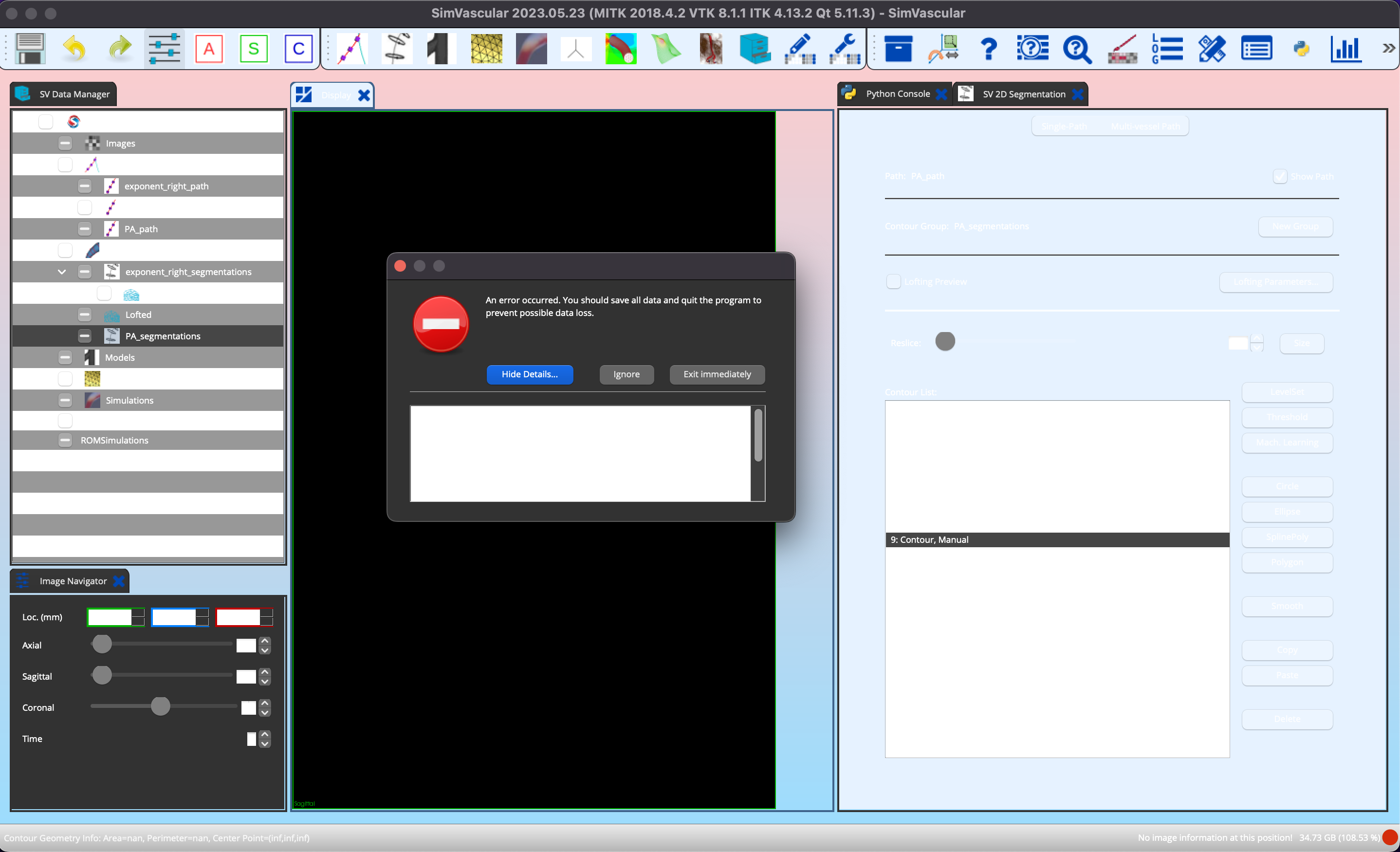Launch the Python console toolbar icon
The width and height of the screenshot is (1400, 852).
pyautogui.click(x=1301, y=48)
